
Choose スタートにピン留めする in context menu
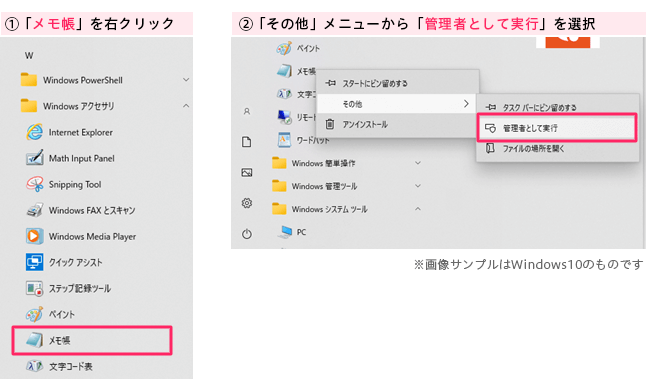397,83
